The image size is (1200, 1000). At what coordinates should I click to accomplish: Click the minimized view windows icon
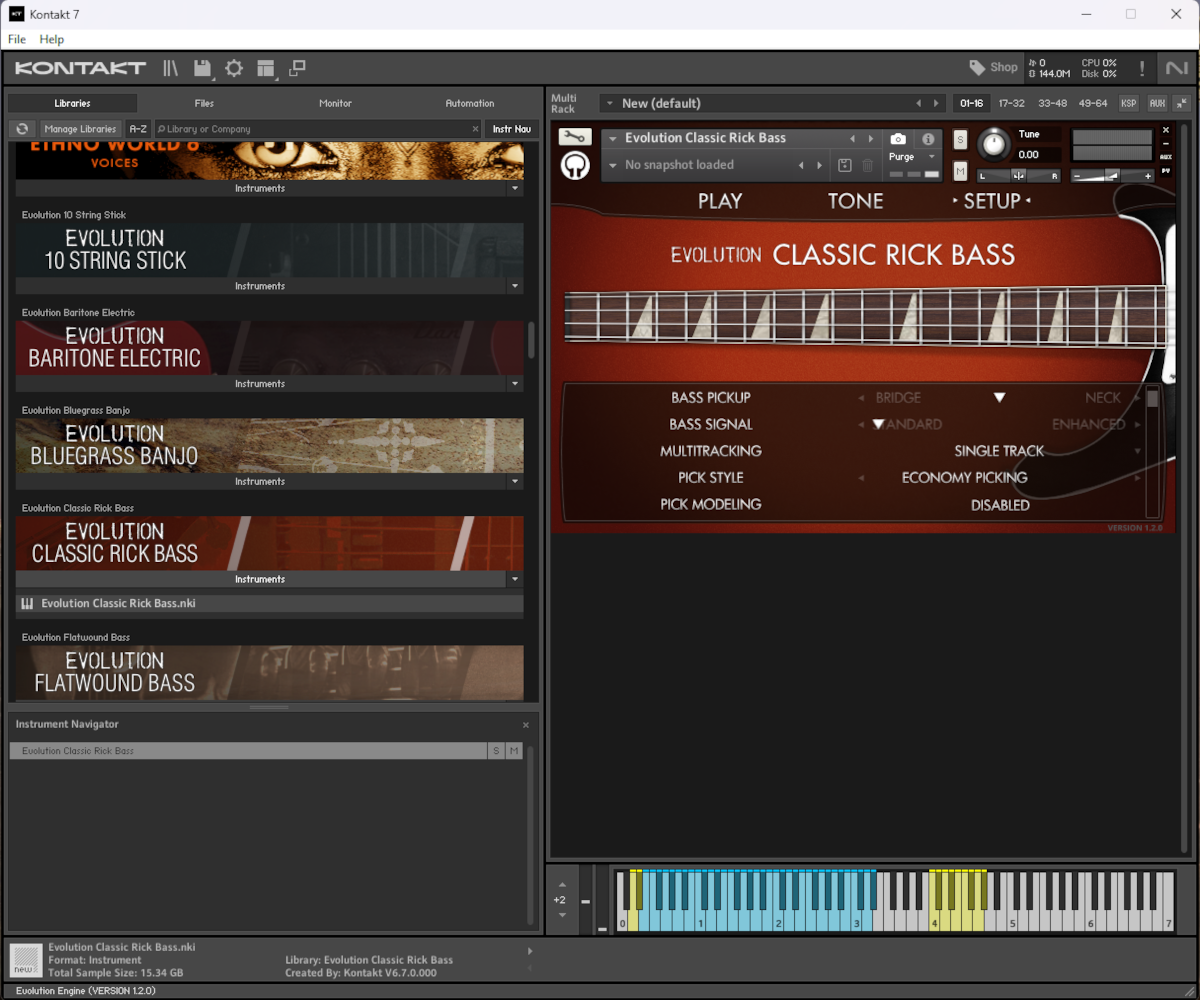(x=297, y=68)
